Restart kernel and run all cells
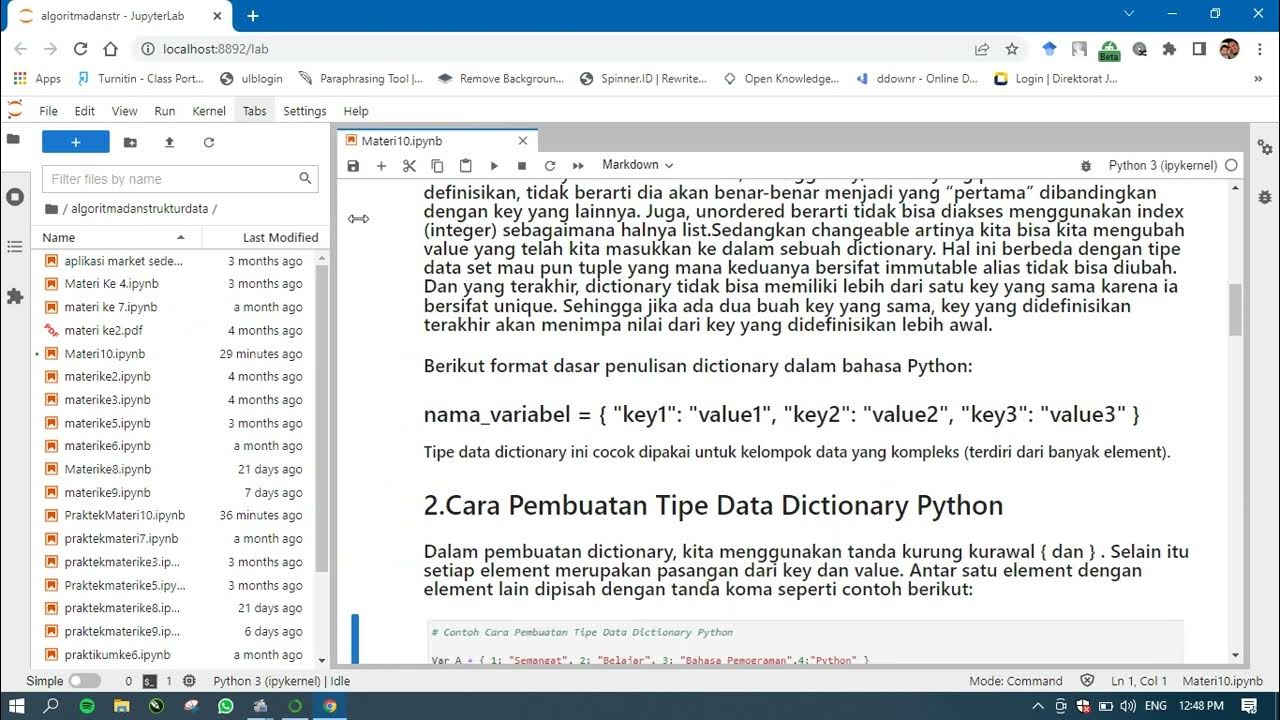Screen dimensions: 1280x720 (x=578, y=165)
